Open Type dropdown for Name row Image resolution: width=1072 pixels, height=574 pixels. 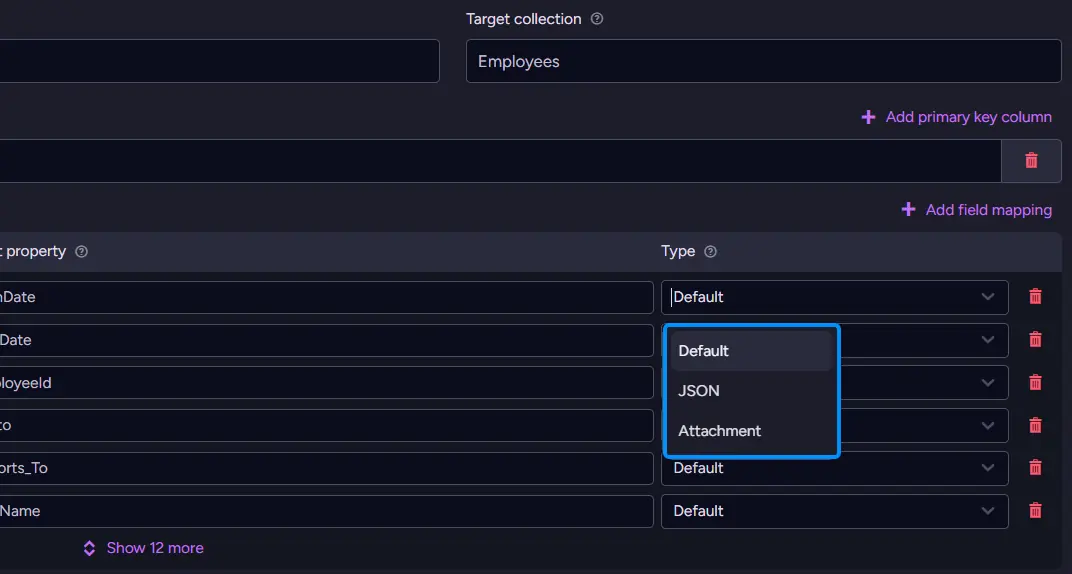835,511
